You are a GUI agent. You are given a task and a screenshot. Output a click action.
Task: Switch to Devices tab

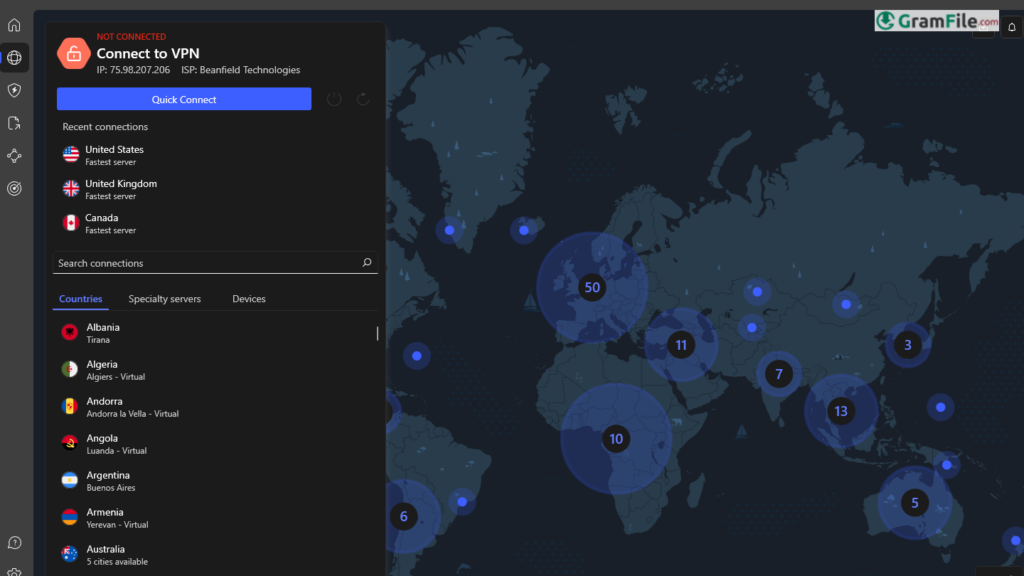tap(249, 298)
